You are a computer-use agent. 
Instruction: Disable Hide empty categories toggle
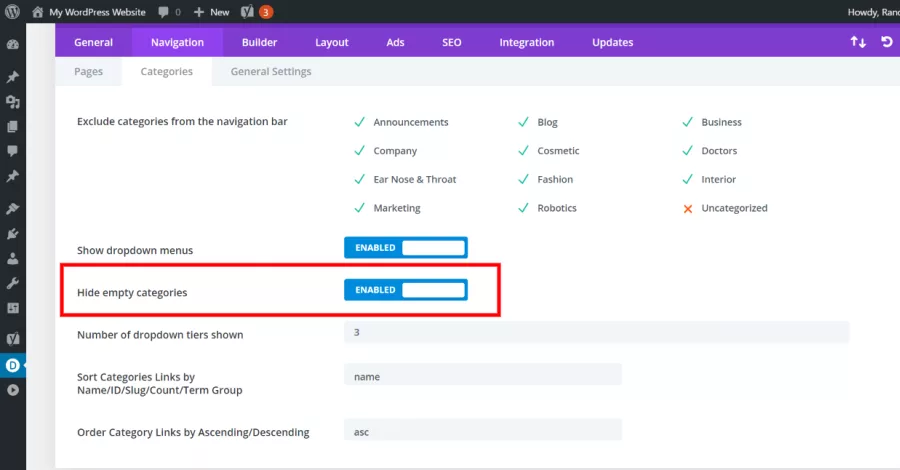406,290
